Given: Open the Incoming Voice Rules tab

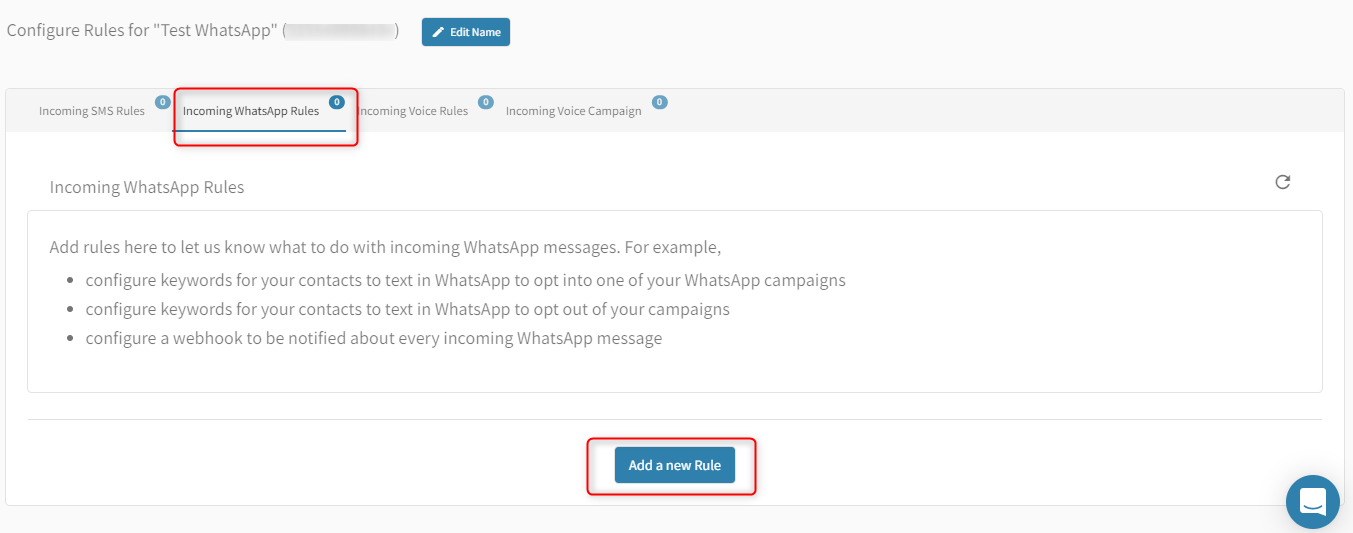Looking at the screenshot, I should tap(415, 111).
